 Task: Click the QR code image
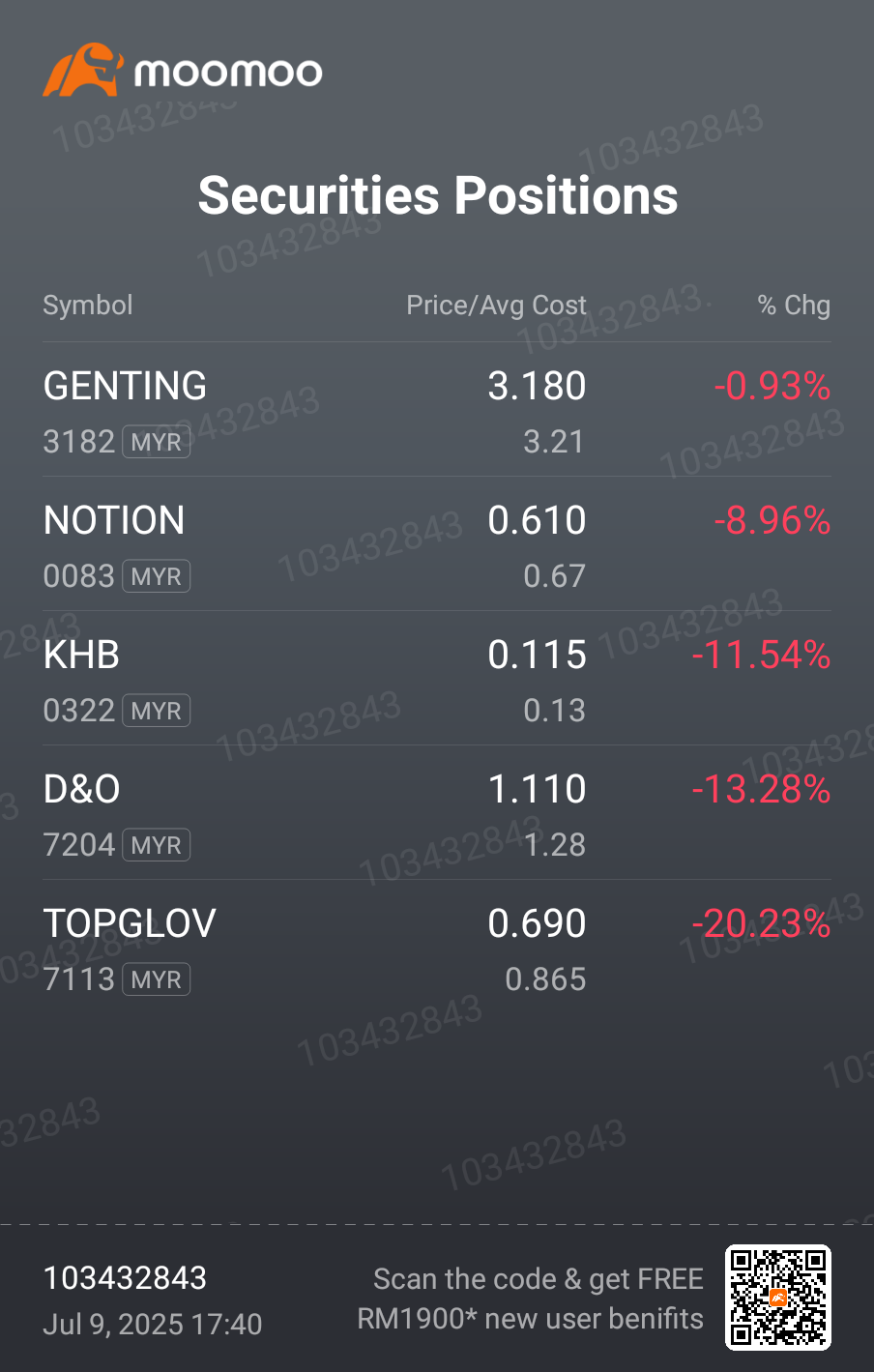778,1298
